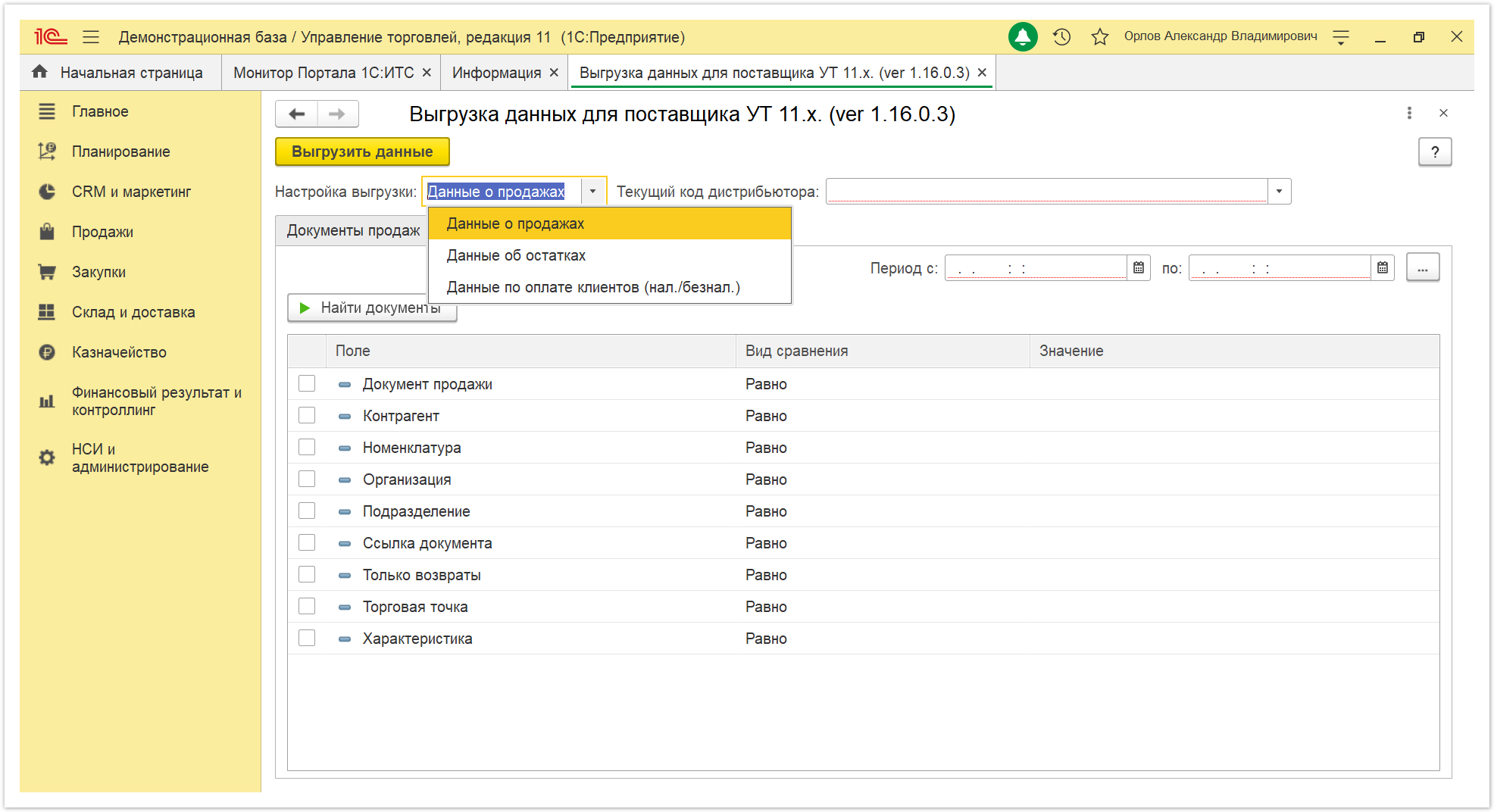
Task: Open Склад и доставка section icon
Action: point(47,312)
